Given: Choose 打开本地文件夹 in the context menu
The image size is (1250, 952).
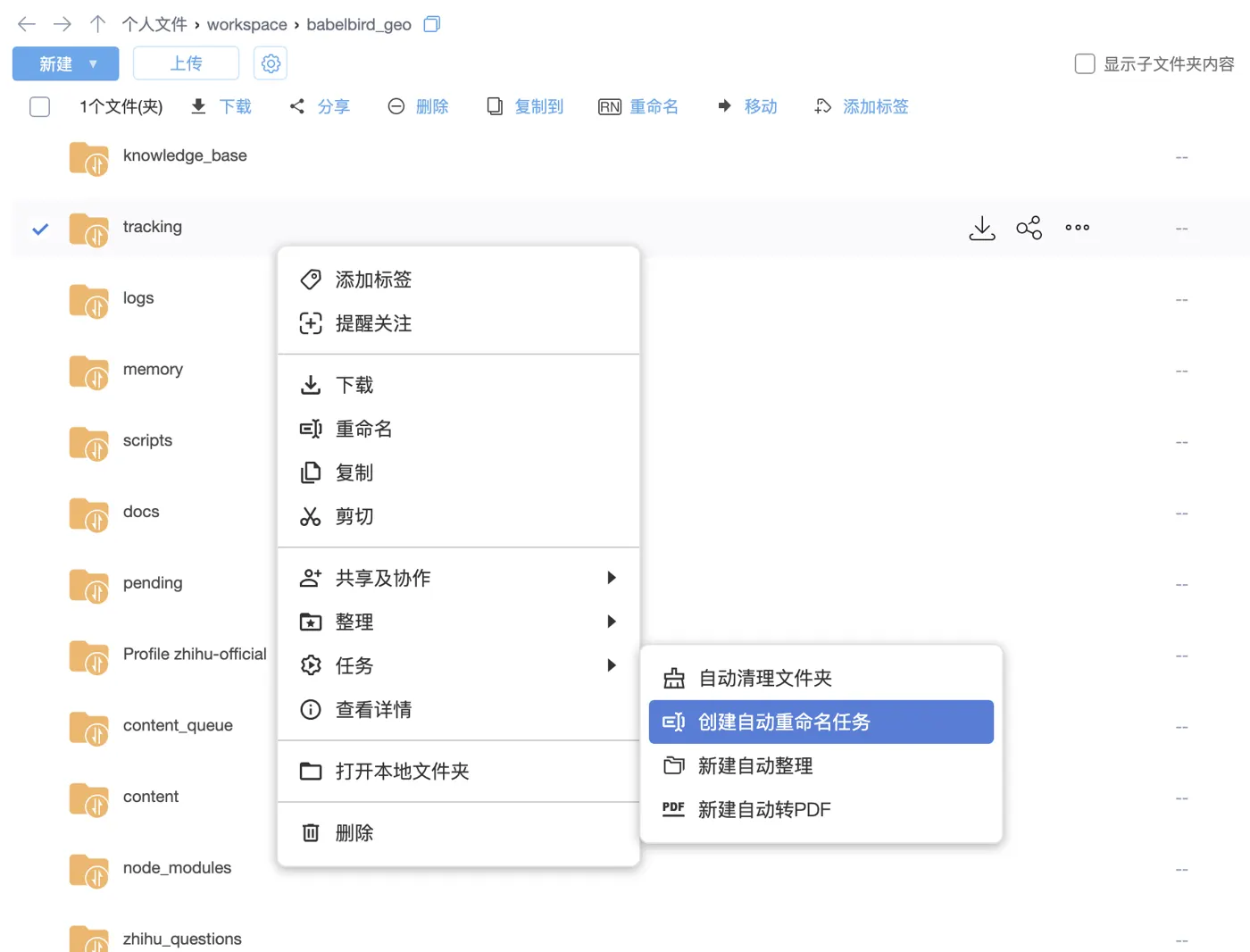Looking at the screenshot, I should pos(459,771).
